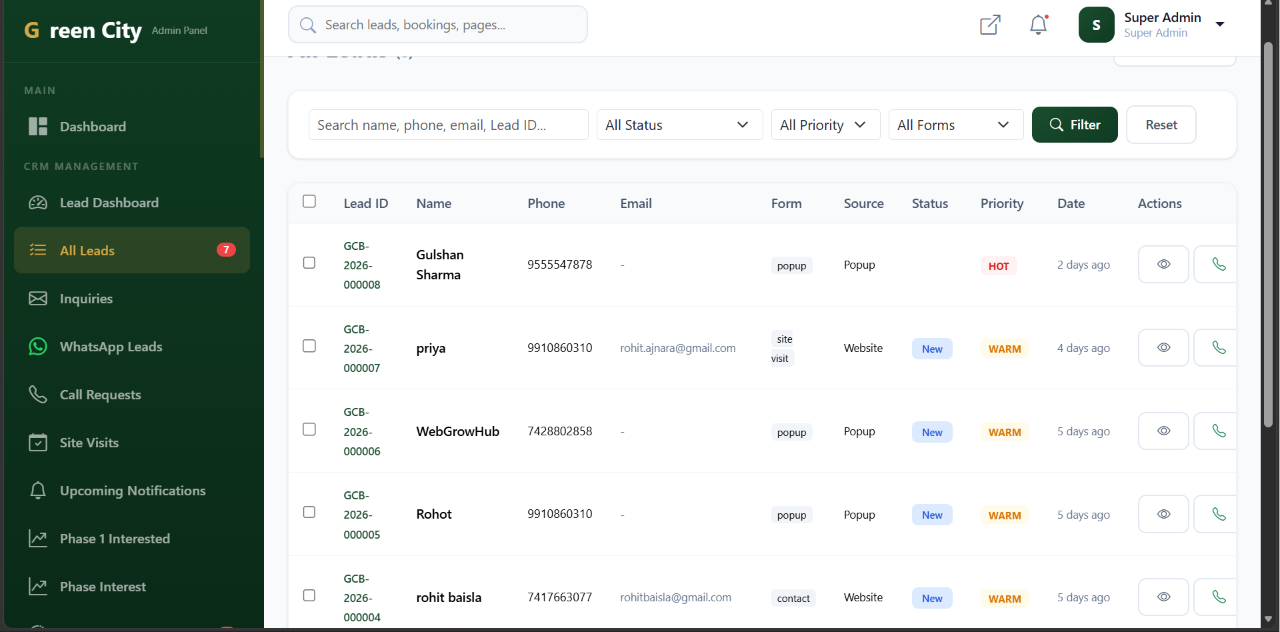Click the site visit form tag for priya

[x=783, y=348]
